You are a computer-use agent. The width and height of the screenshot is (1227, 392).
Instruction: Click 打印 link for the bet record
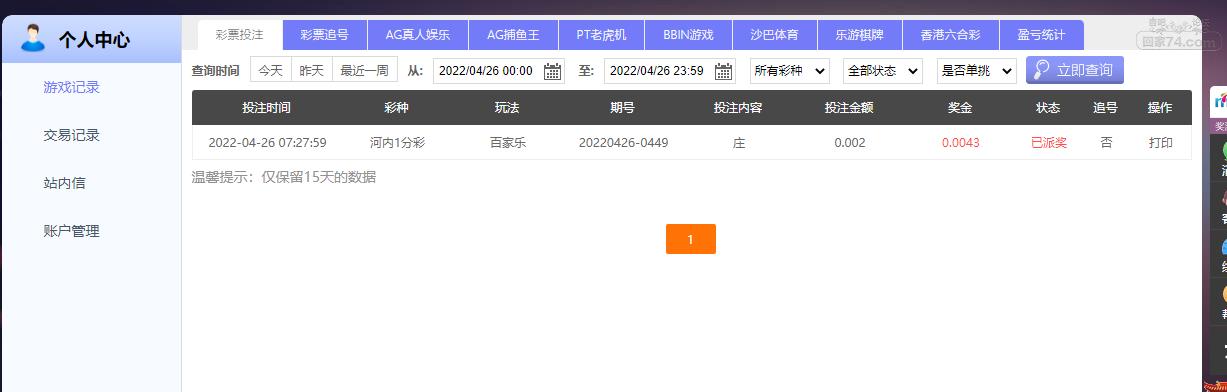pyautogui.click(x=1160, y=143)
